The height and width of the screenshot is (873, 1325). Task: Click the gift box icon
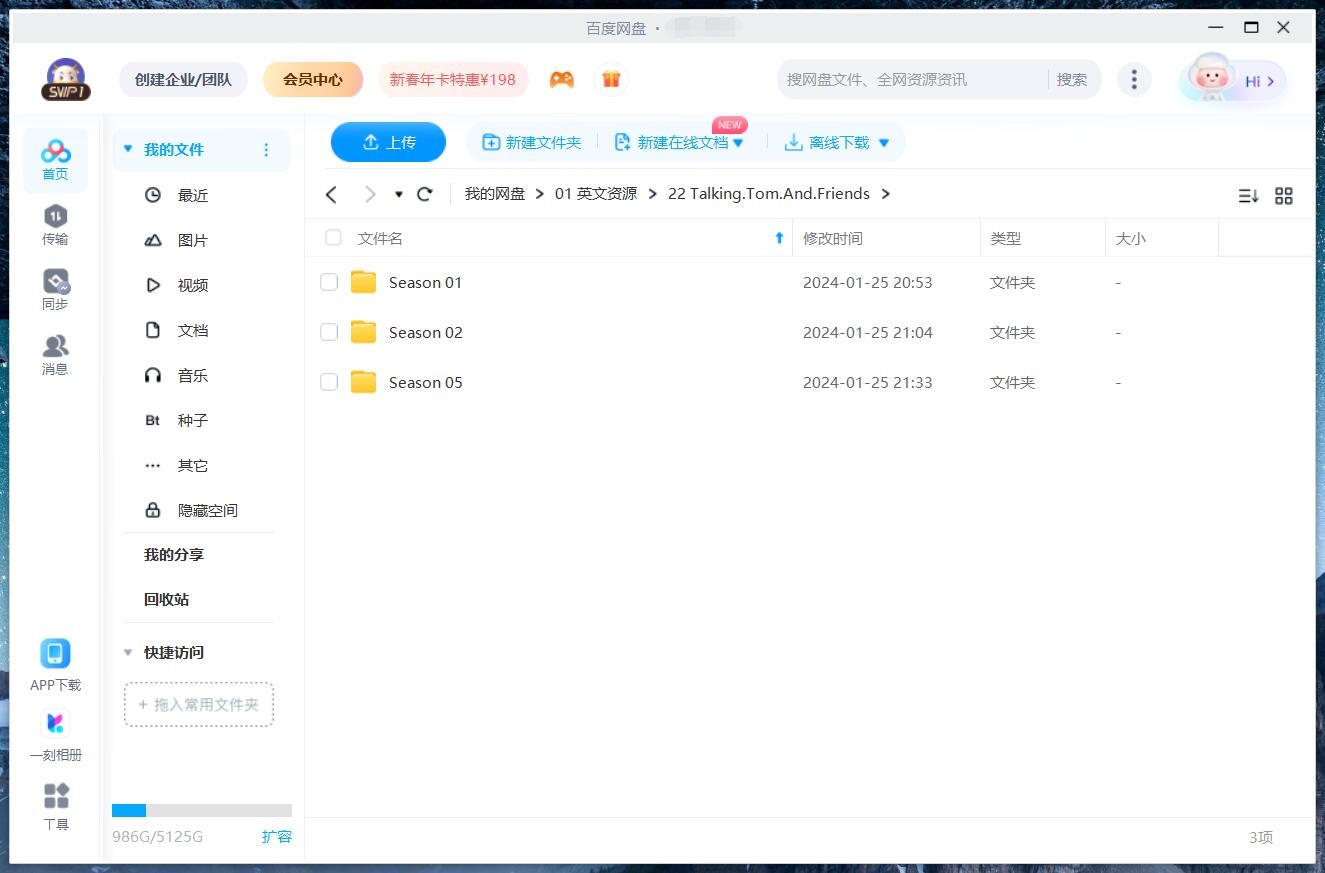click(x=611, y=79)
